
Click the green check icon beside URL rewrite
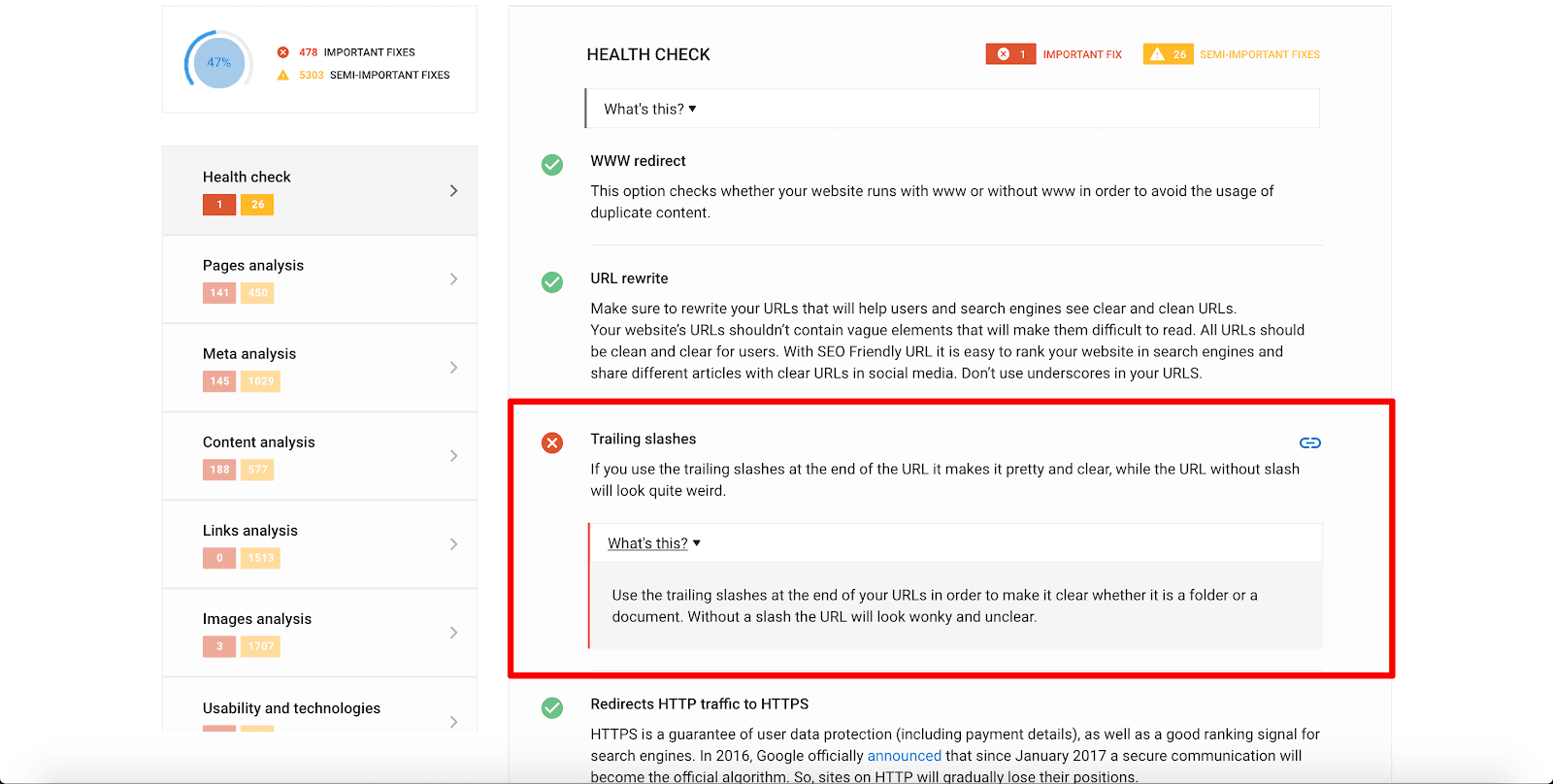point(552,282)
